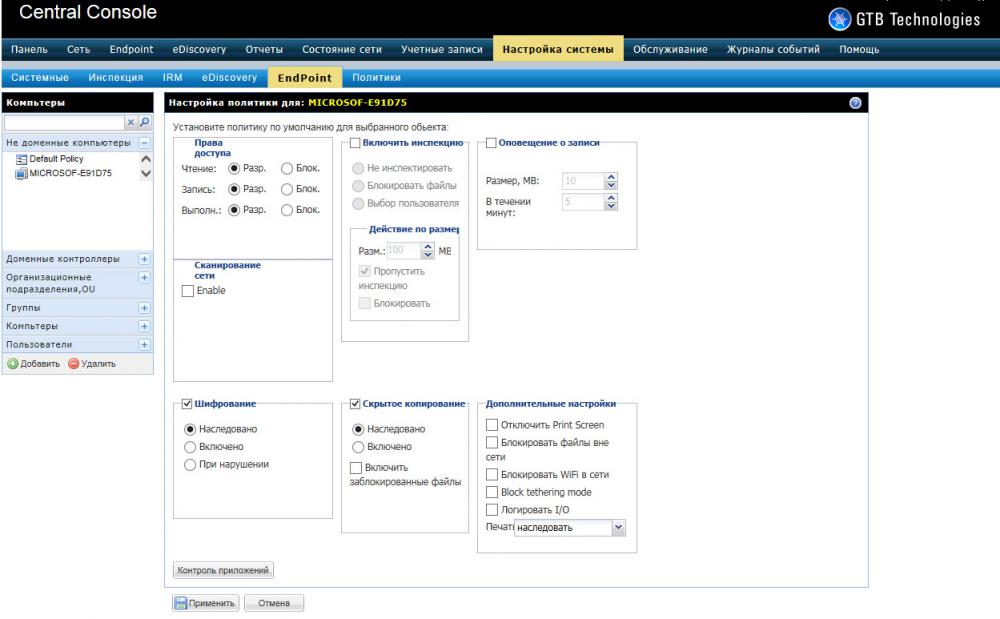The width and height of the screenshot is (1000, 619).
Task: Set Выполн. access to Блок.
Action: coord(287,210)
